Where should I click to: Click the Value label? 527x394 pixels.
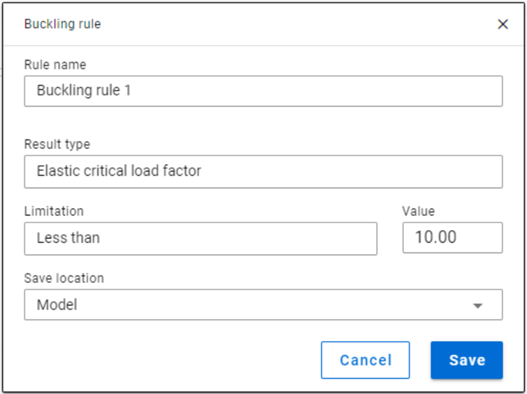point(418,211)
